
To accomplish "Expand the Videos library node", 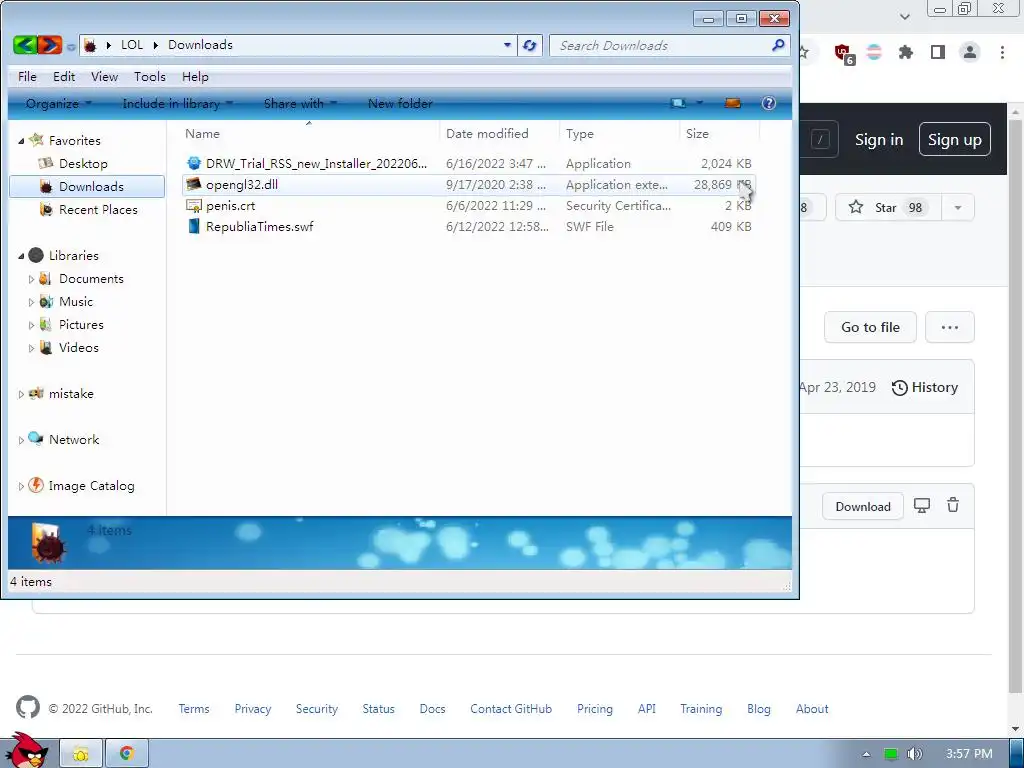I will pos(31,348).
